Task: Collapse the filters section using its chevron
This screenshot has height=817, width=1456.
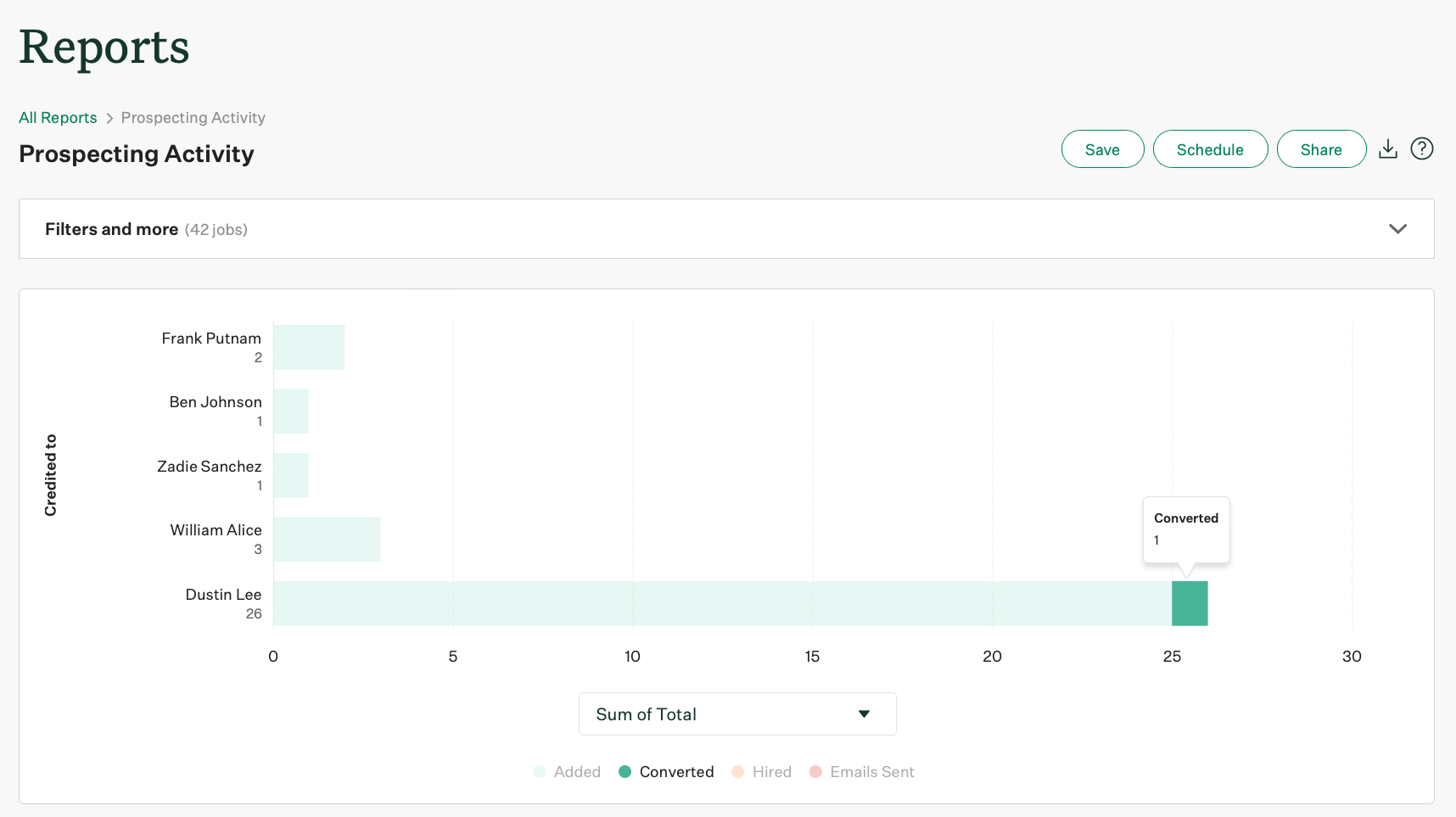Action: pos(1398,228)
